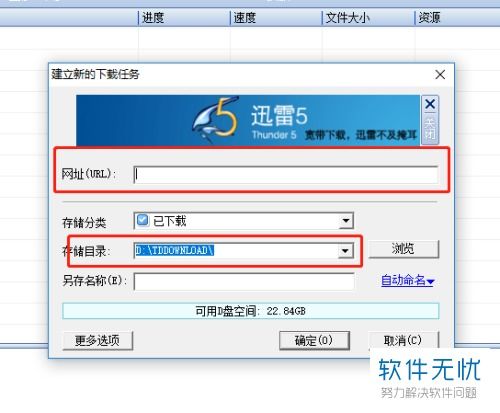Expand the 存储目录 dropdown arrow
The height and width of the screenshot is (413, 500).
tap(345, 251)
